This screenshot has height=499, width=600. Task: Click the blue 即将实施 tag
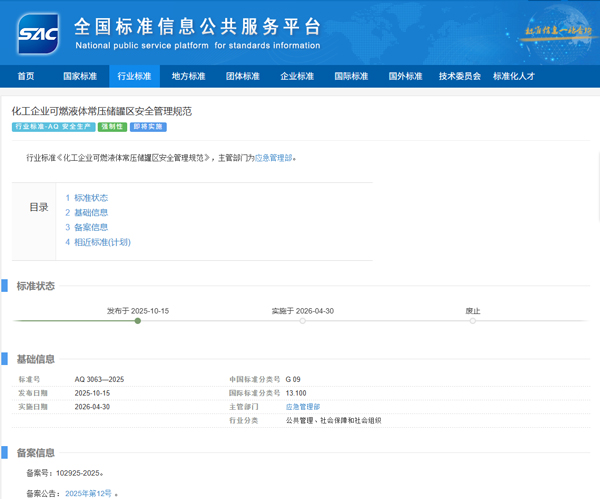[148, 127]
